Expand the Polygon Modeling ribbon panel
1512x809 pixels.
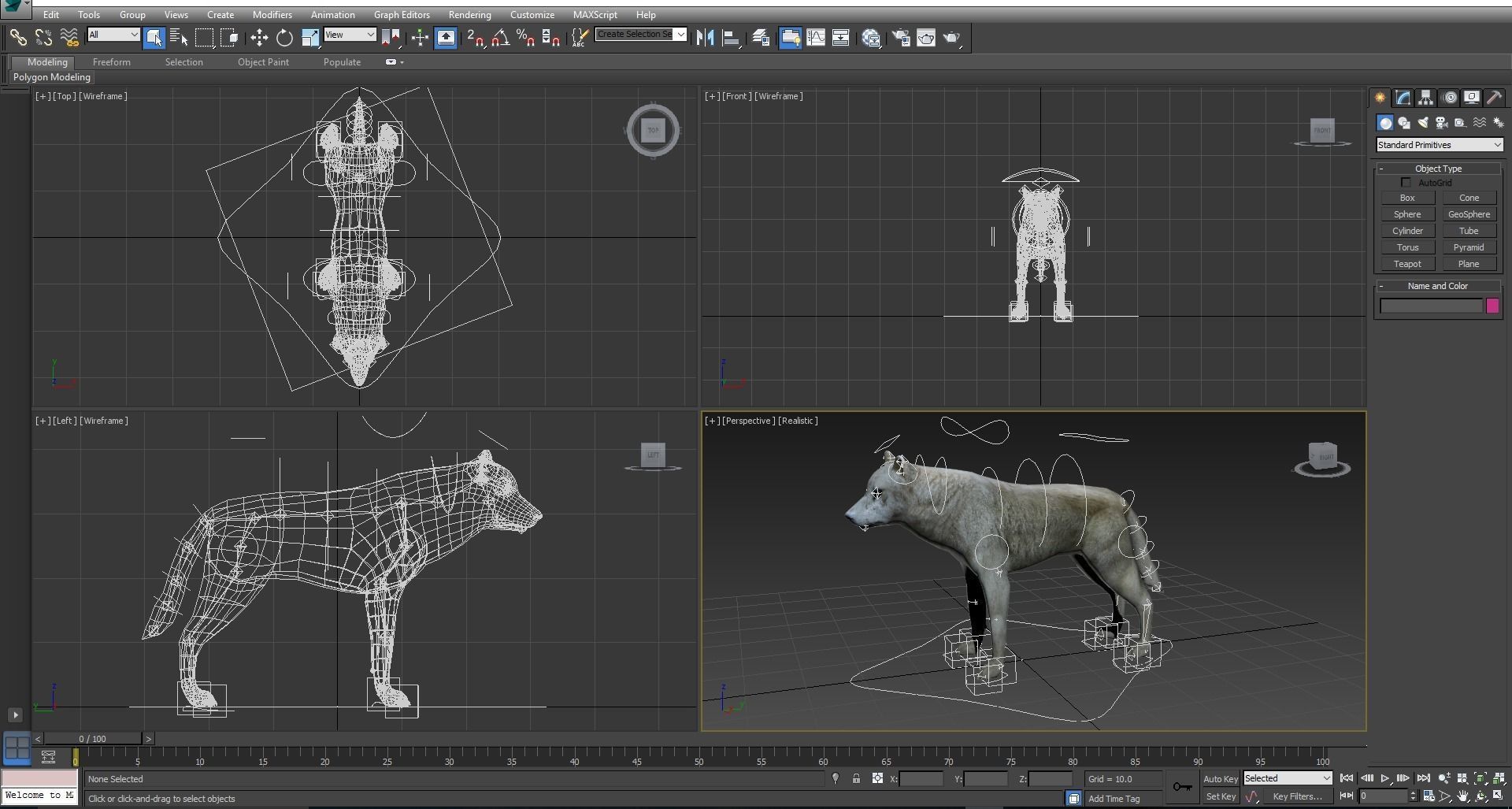click(x=52, y=77)
